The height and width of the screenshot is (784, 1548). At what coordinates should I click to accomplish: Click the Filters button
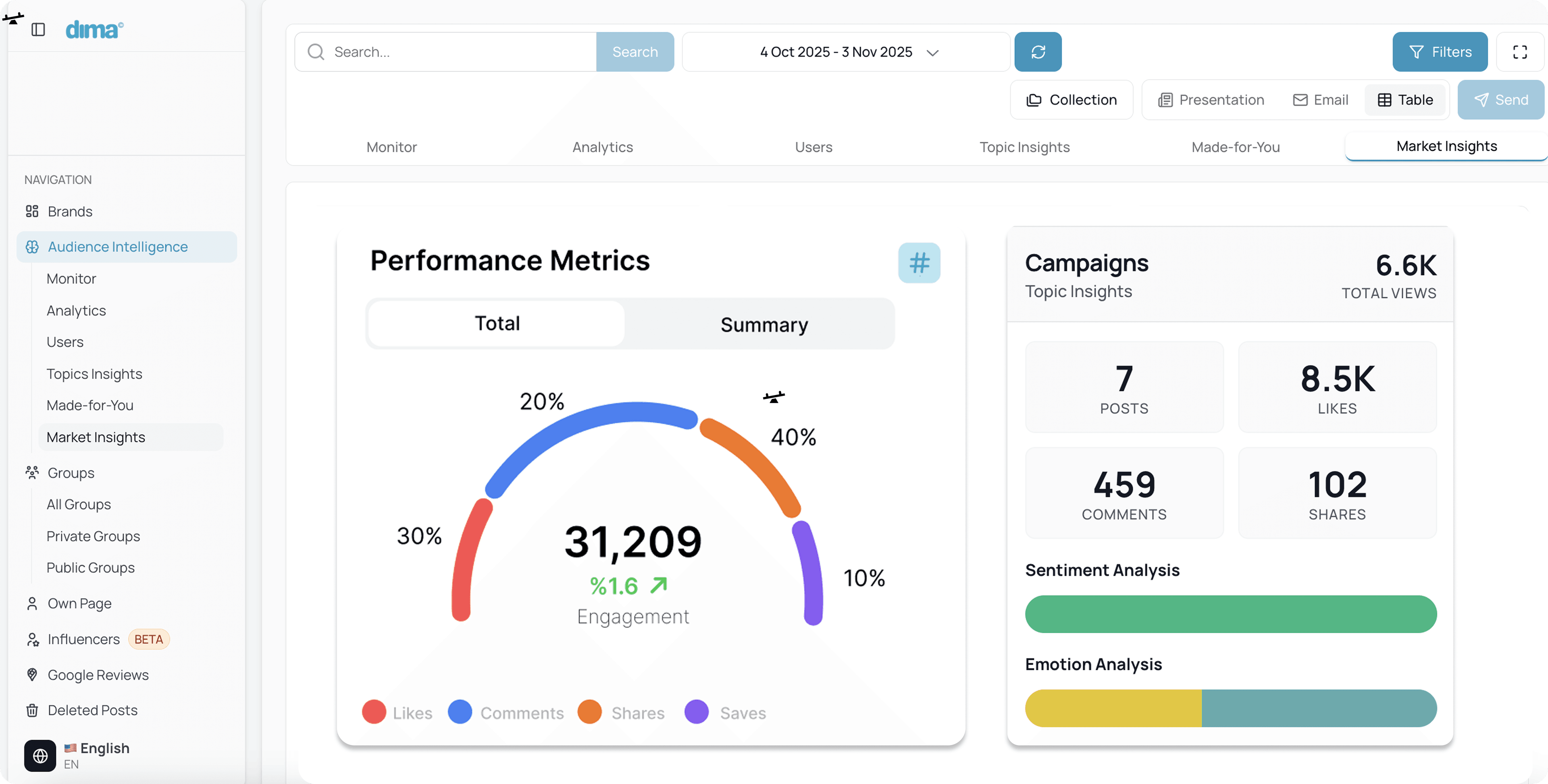(1440, 52)
